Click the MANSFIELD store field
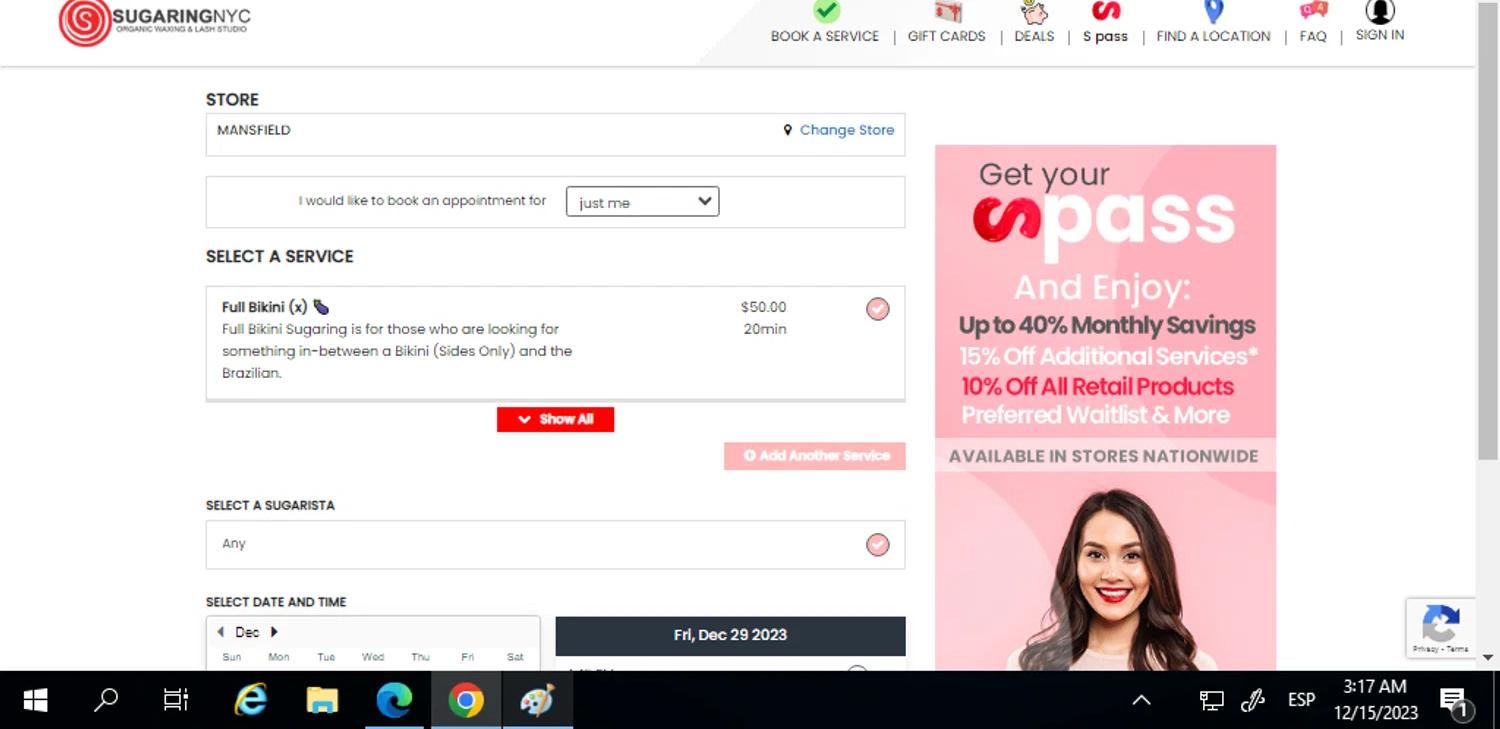 (555, 134)
